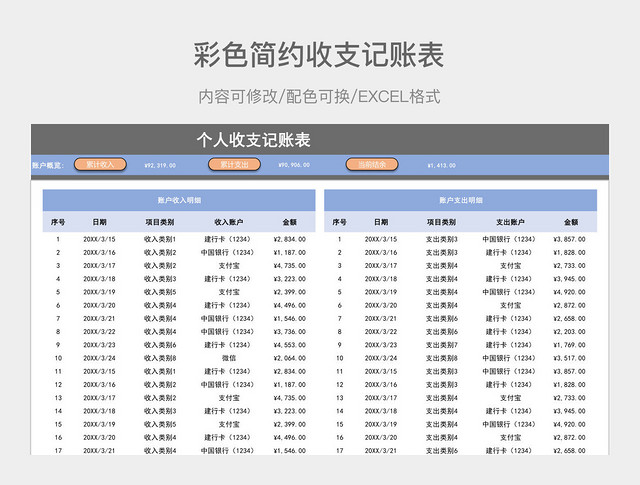640x485 pixels.
Task: Select the ¥3,517.00 amount cell
Action: (569, 358)
